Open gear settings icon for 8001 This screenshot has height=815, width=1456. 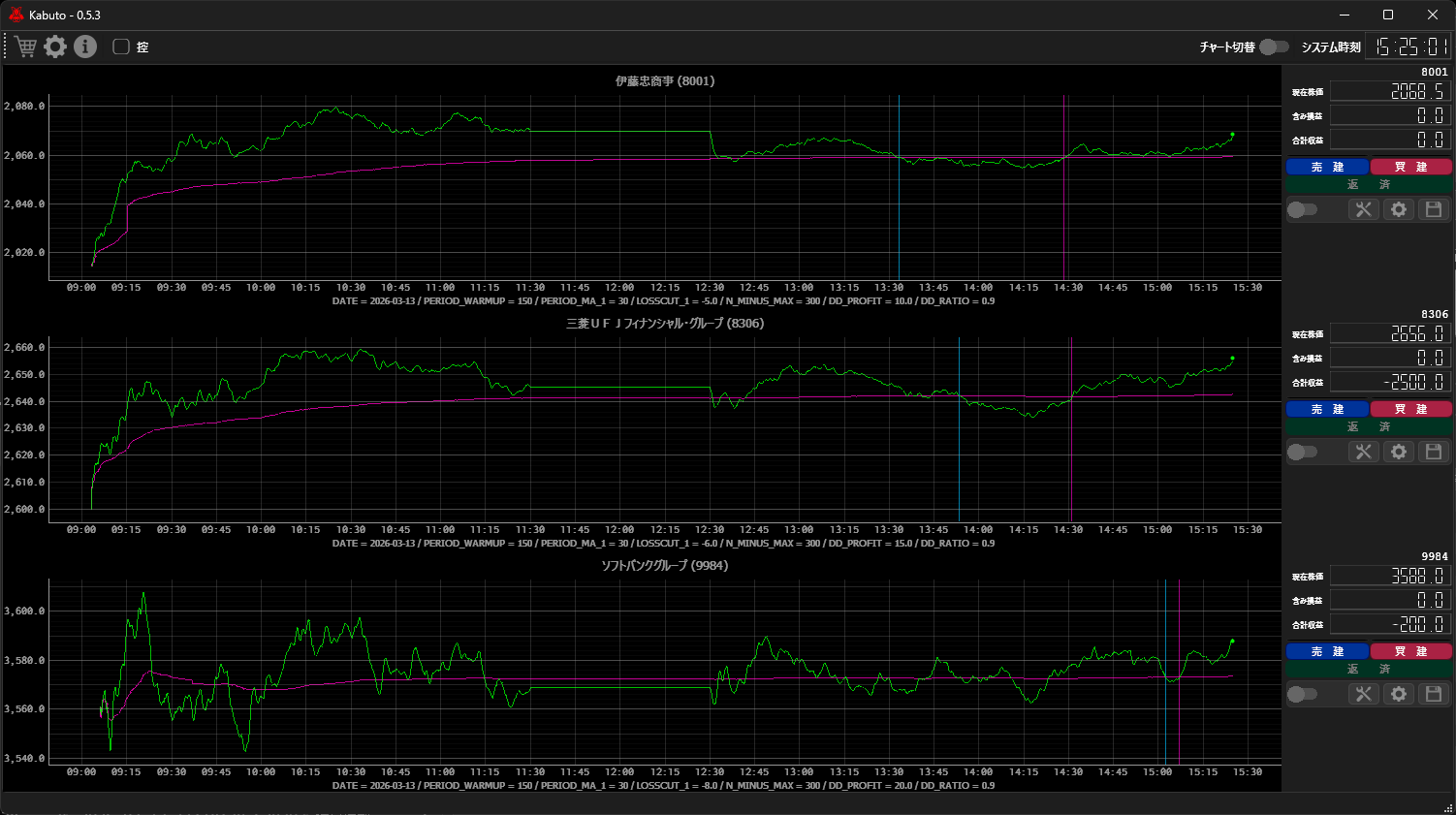[x=1399, y=209]
